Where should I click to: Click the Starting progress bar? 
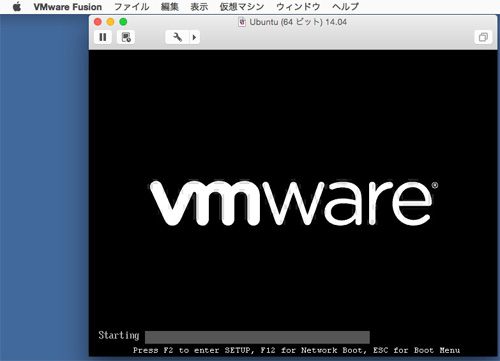[257, 337]
